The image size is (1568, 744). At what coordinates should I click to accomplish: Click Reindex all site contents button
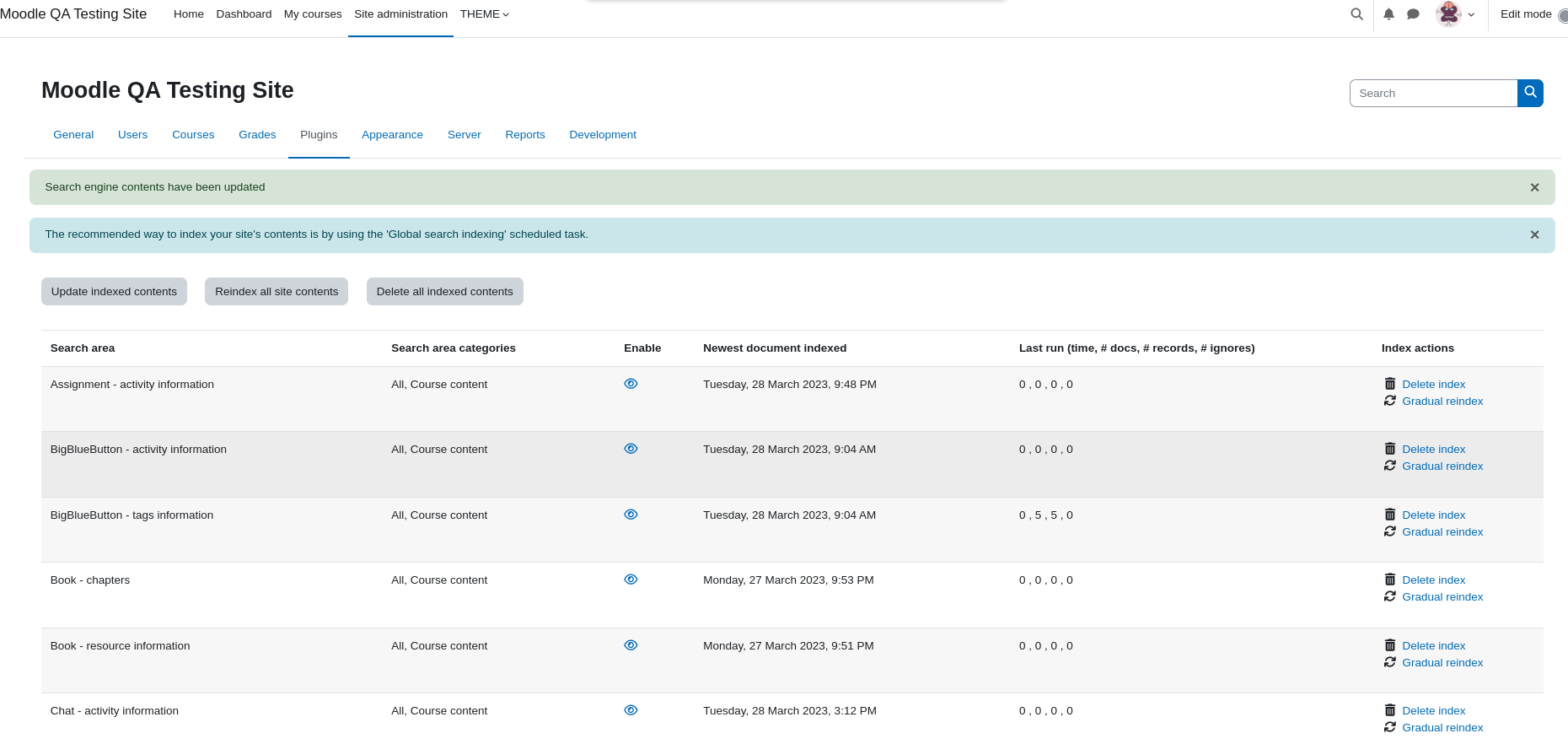(277, 292)
